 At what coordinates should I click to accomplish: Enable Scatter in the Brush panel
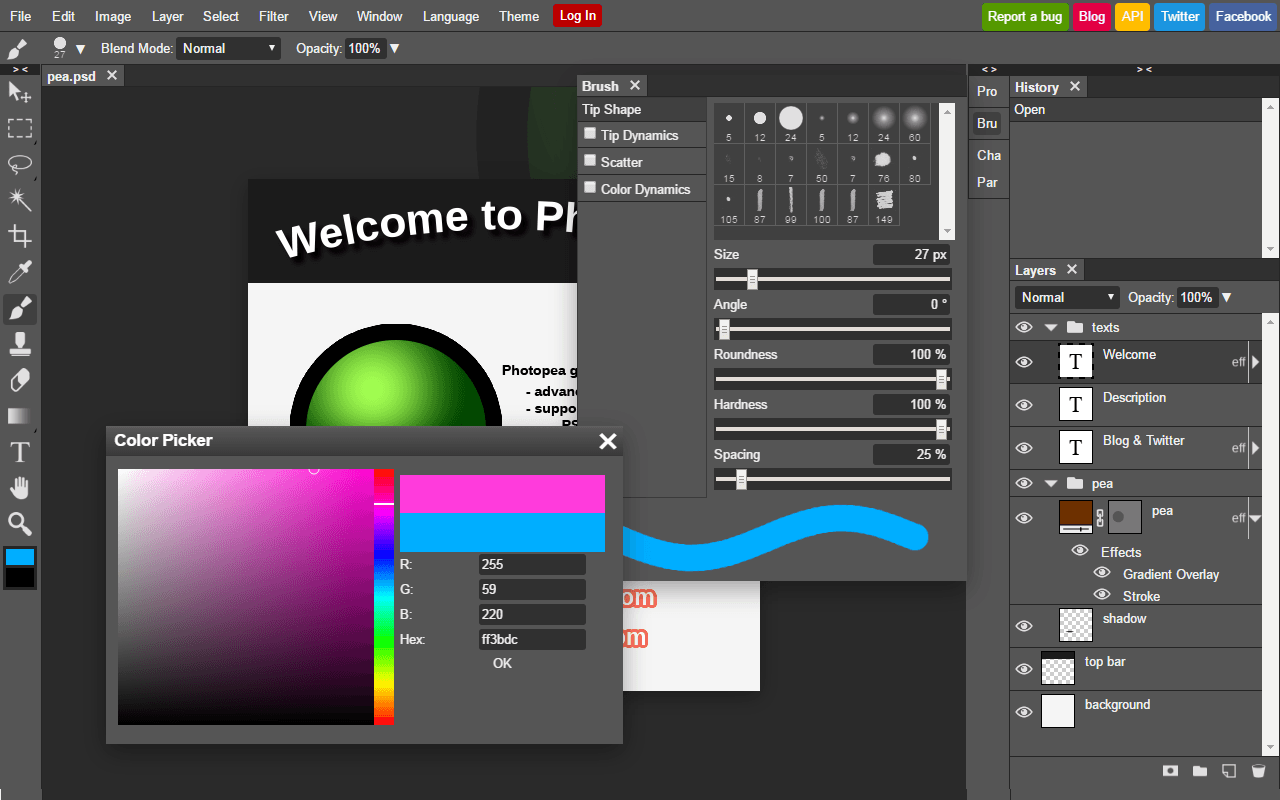pos(588,161)
